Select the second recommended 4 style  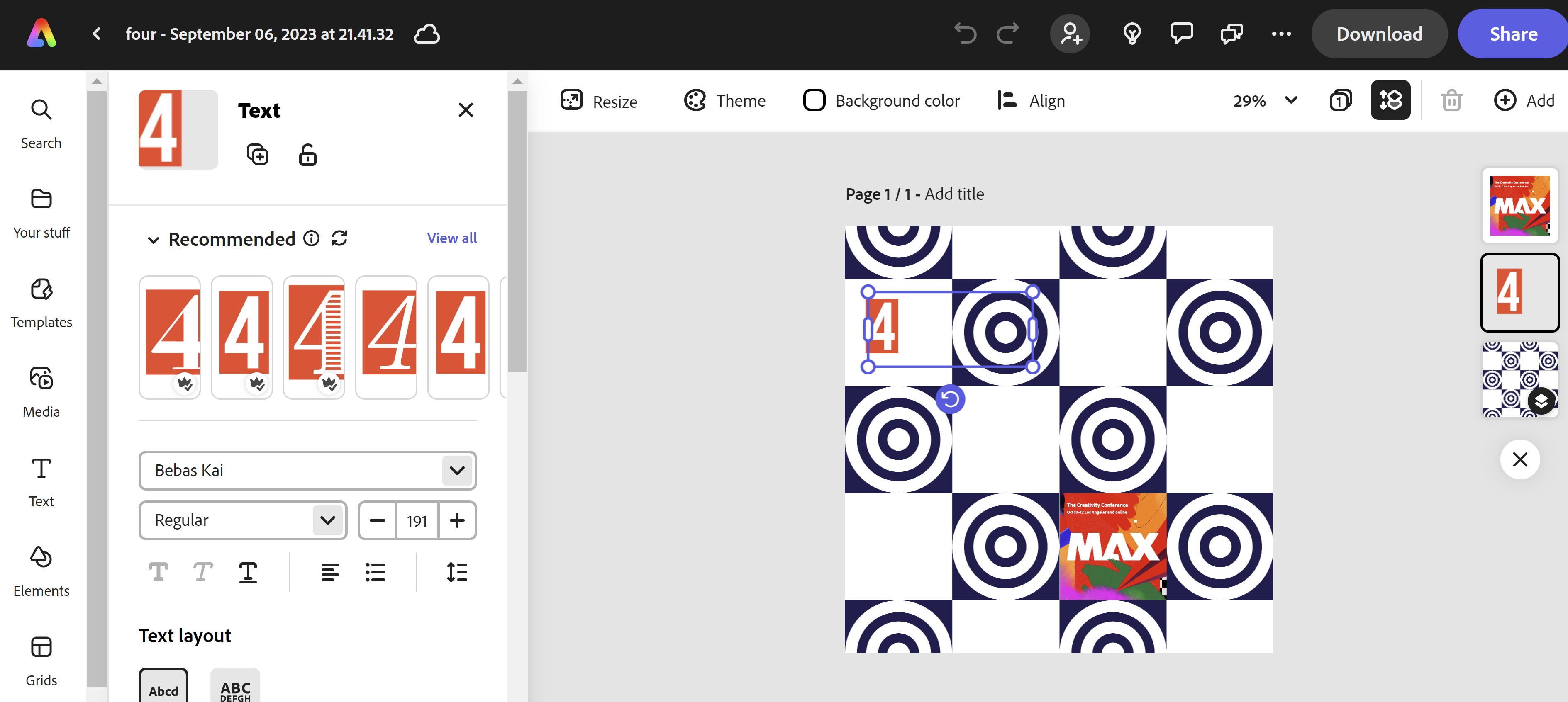(241, 338)
